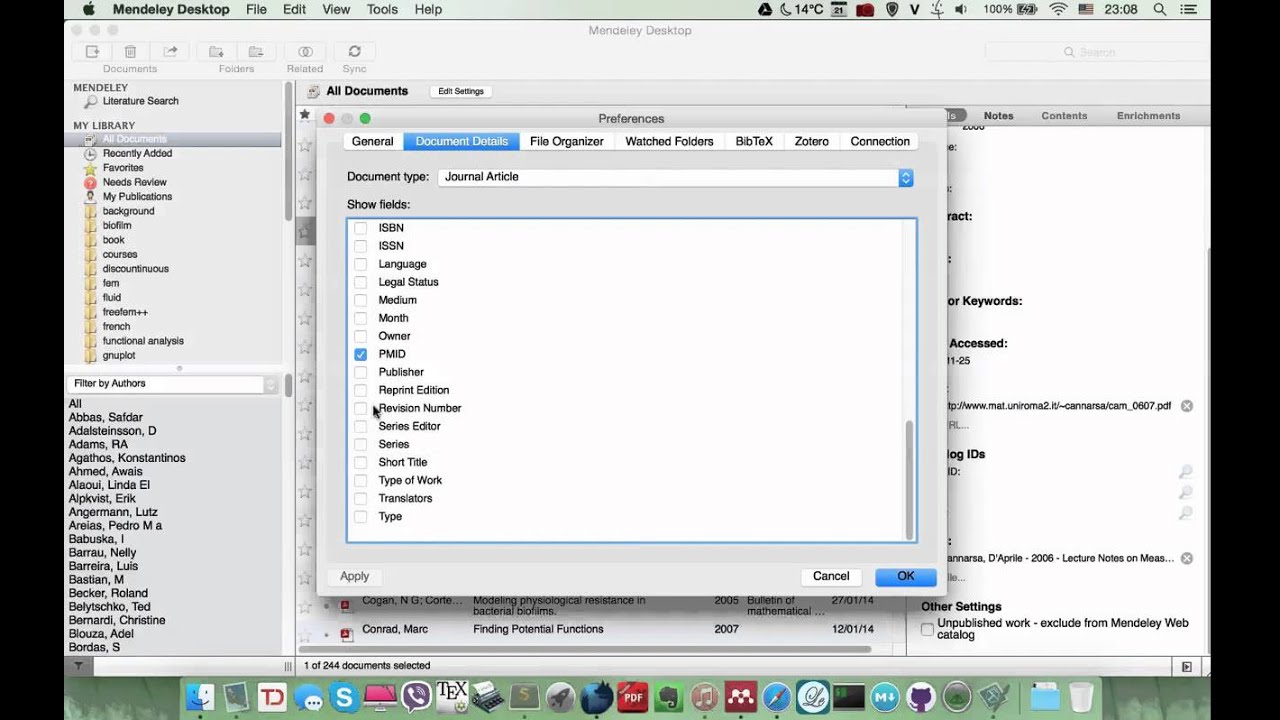
Task: Click the OK button
Action: 905,576
